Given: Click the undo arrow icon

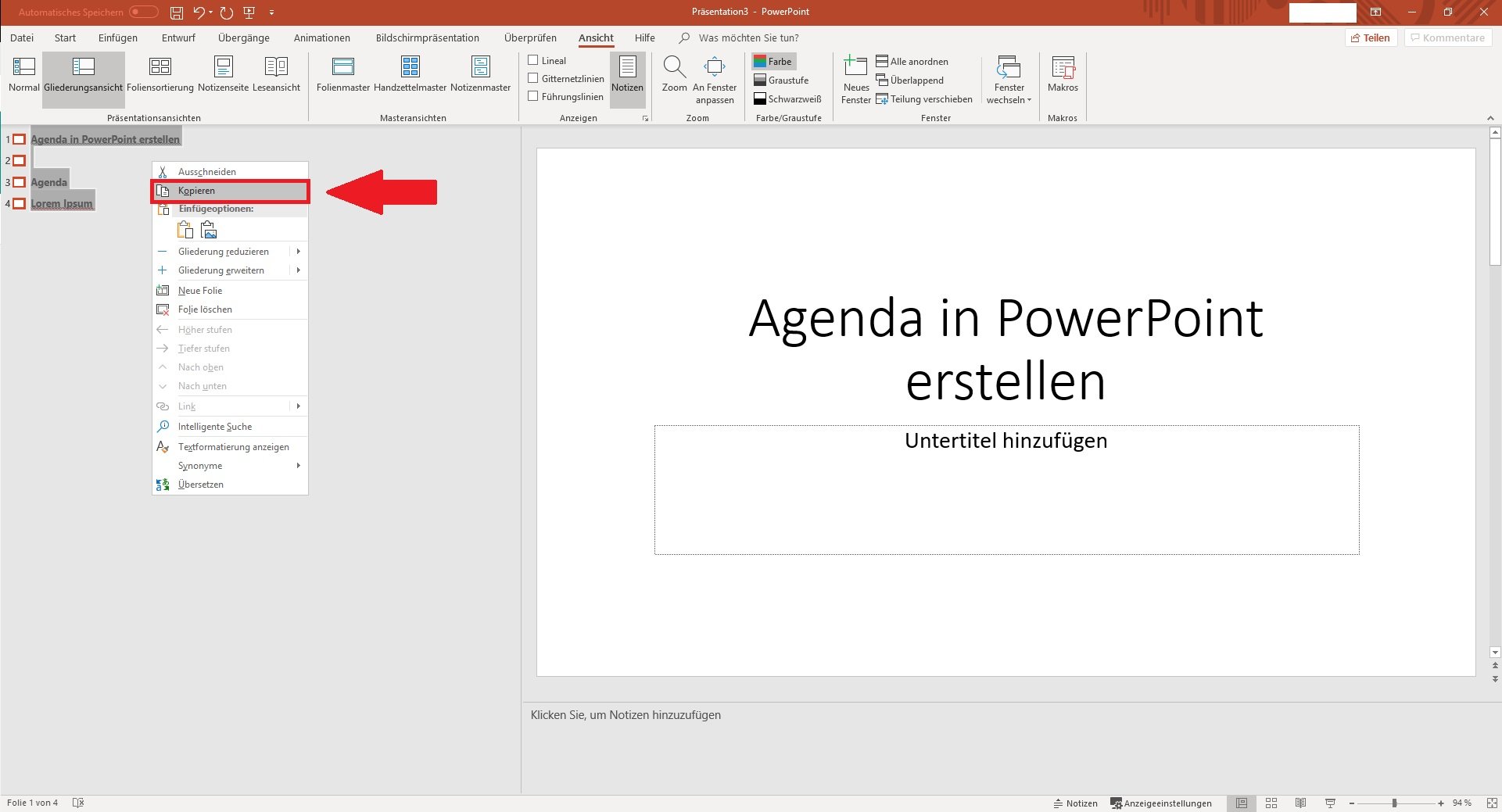Looking at the screenshot, I should coord(199,13).
